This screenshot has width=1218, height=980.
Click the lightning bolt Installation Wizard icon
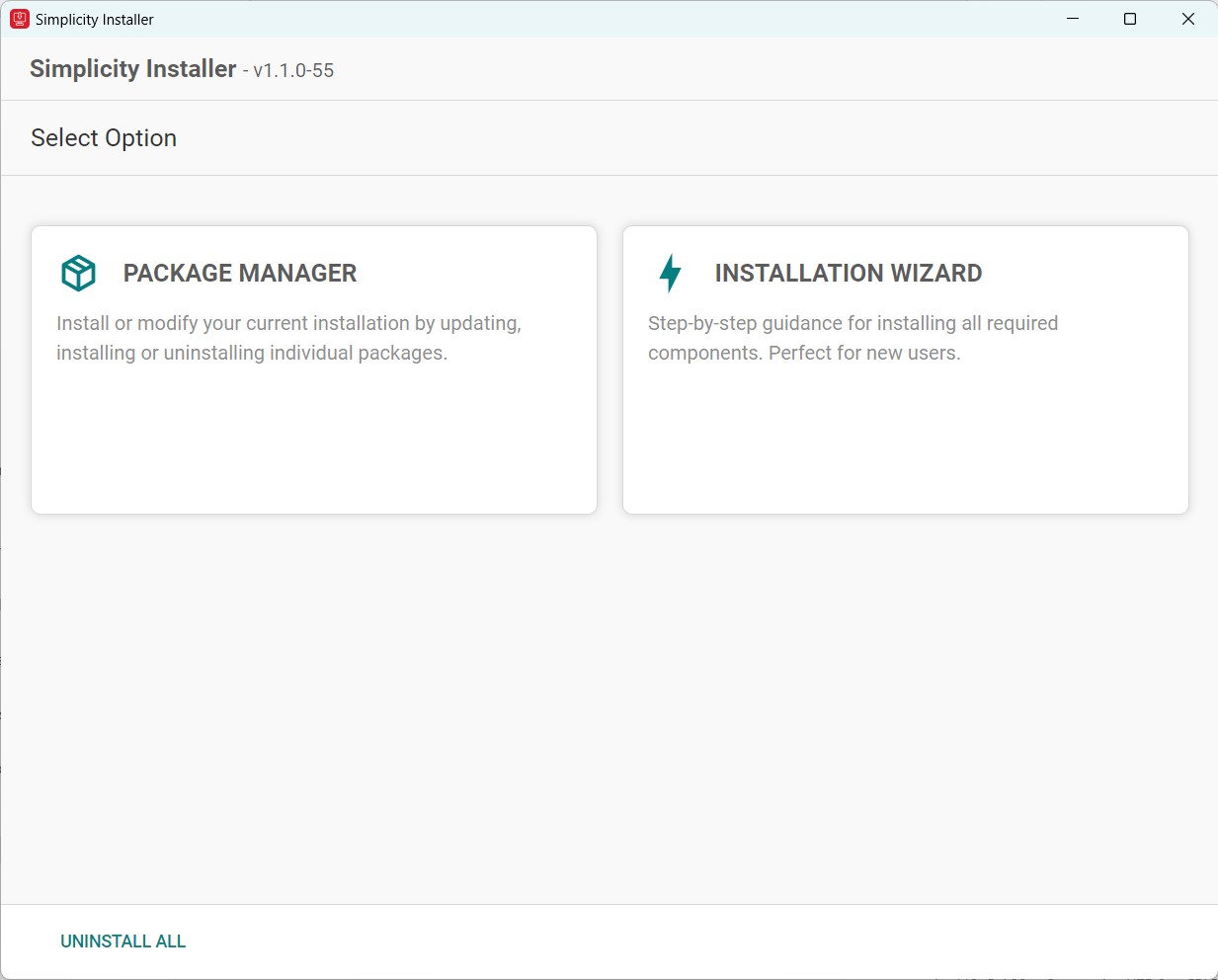tap(670, 273)
